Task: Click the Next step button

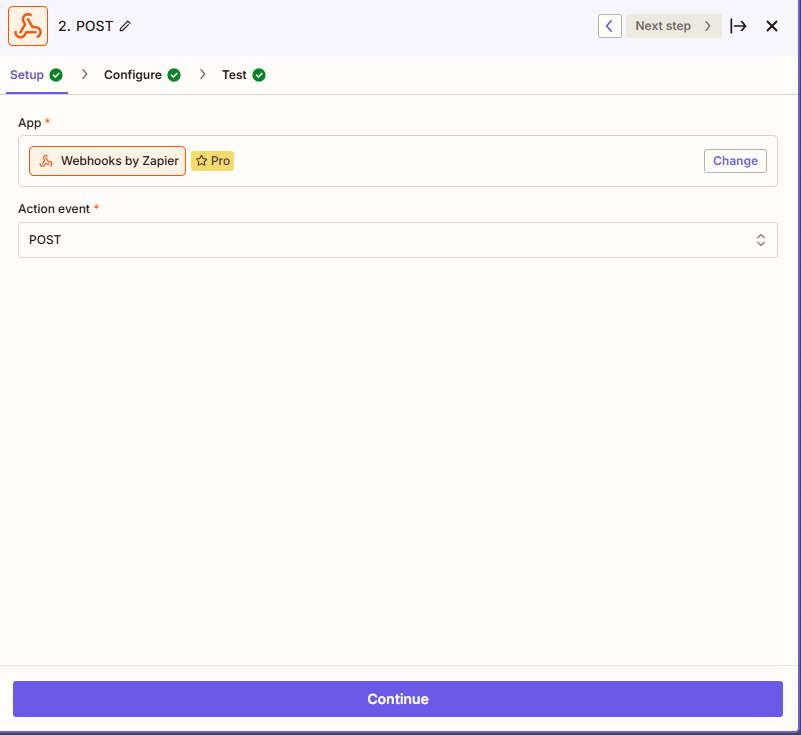Action: 673,26
